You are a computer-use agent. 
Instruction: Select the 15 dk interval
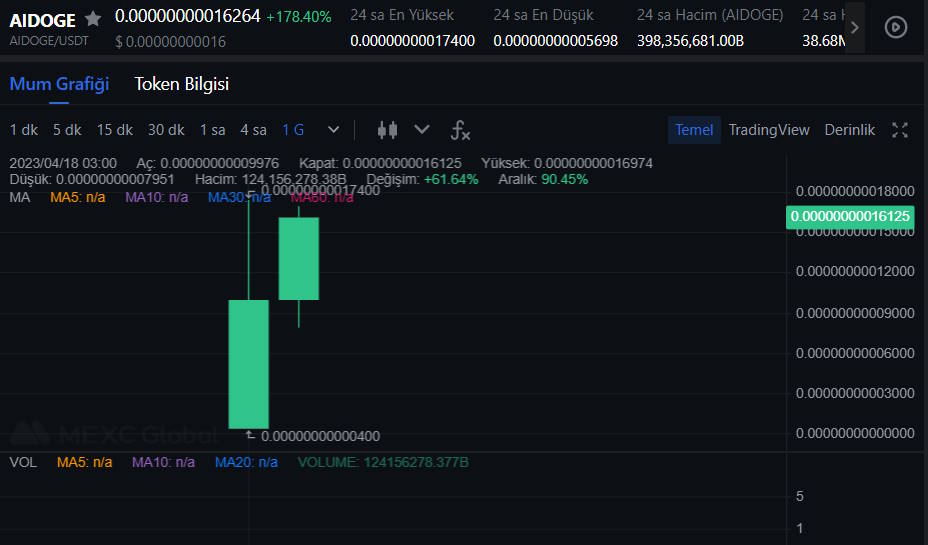click(x=115, y=130)
